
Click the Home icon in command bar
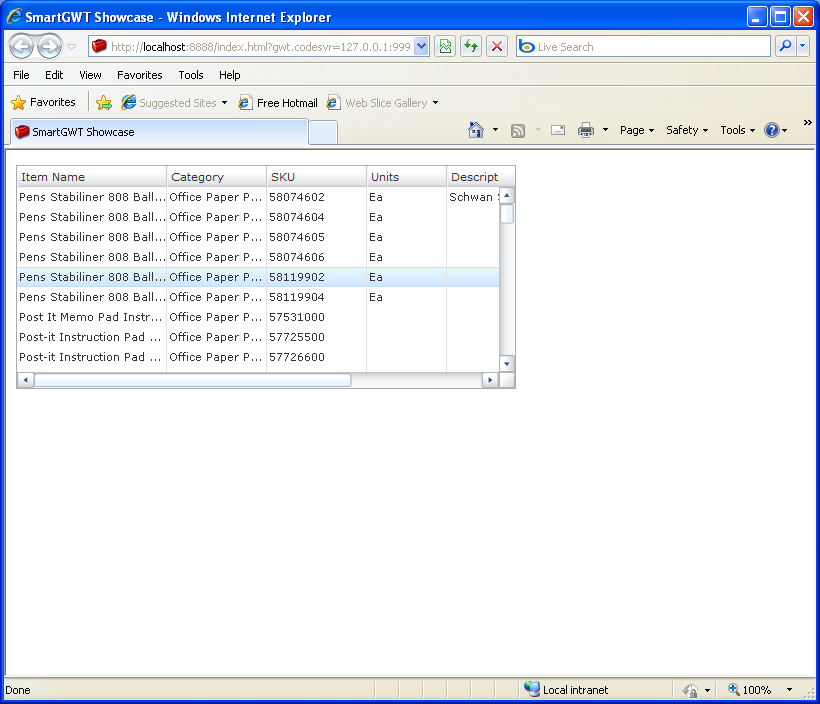[475, 130]
